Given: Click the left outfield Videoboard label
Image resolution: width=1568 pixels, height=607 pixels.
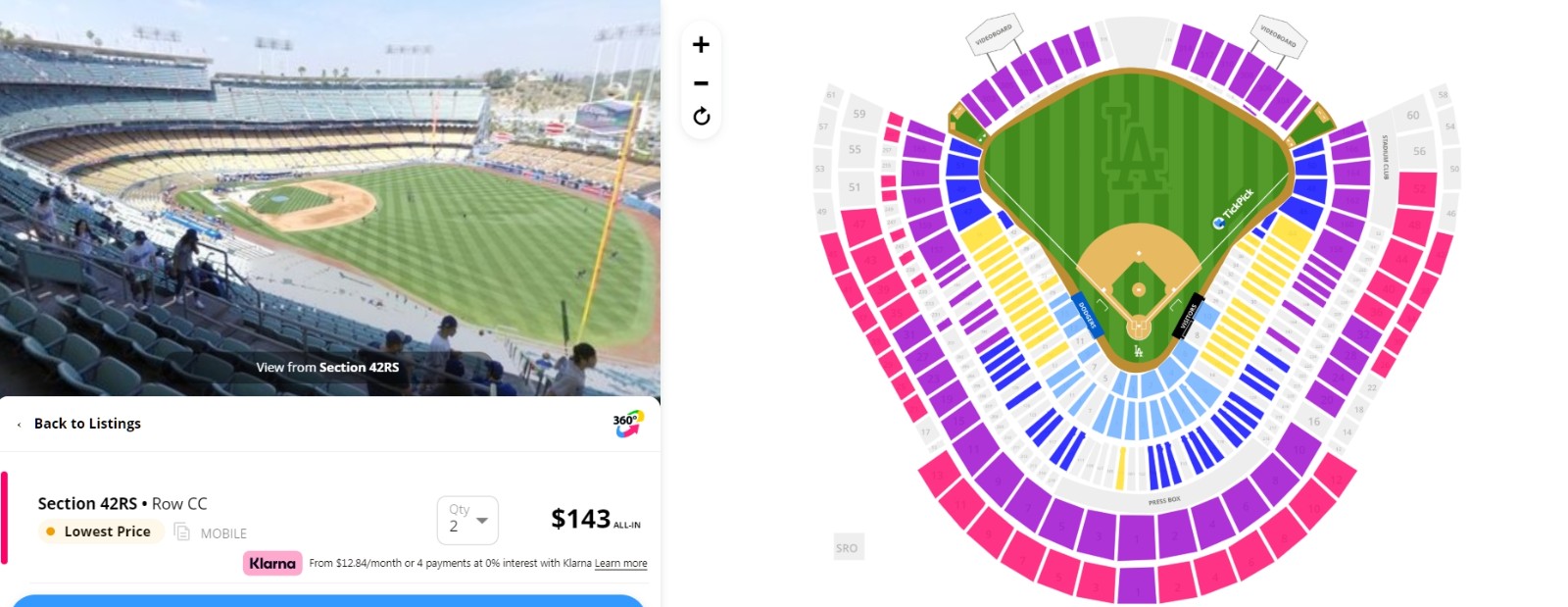Looking at the screenshot, I should click(995, 34).
